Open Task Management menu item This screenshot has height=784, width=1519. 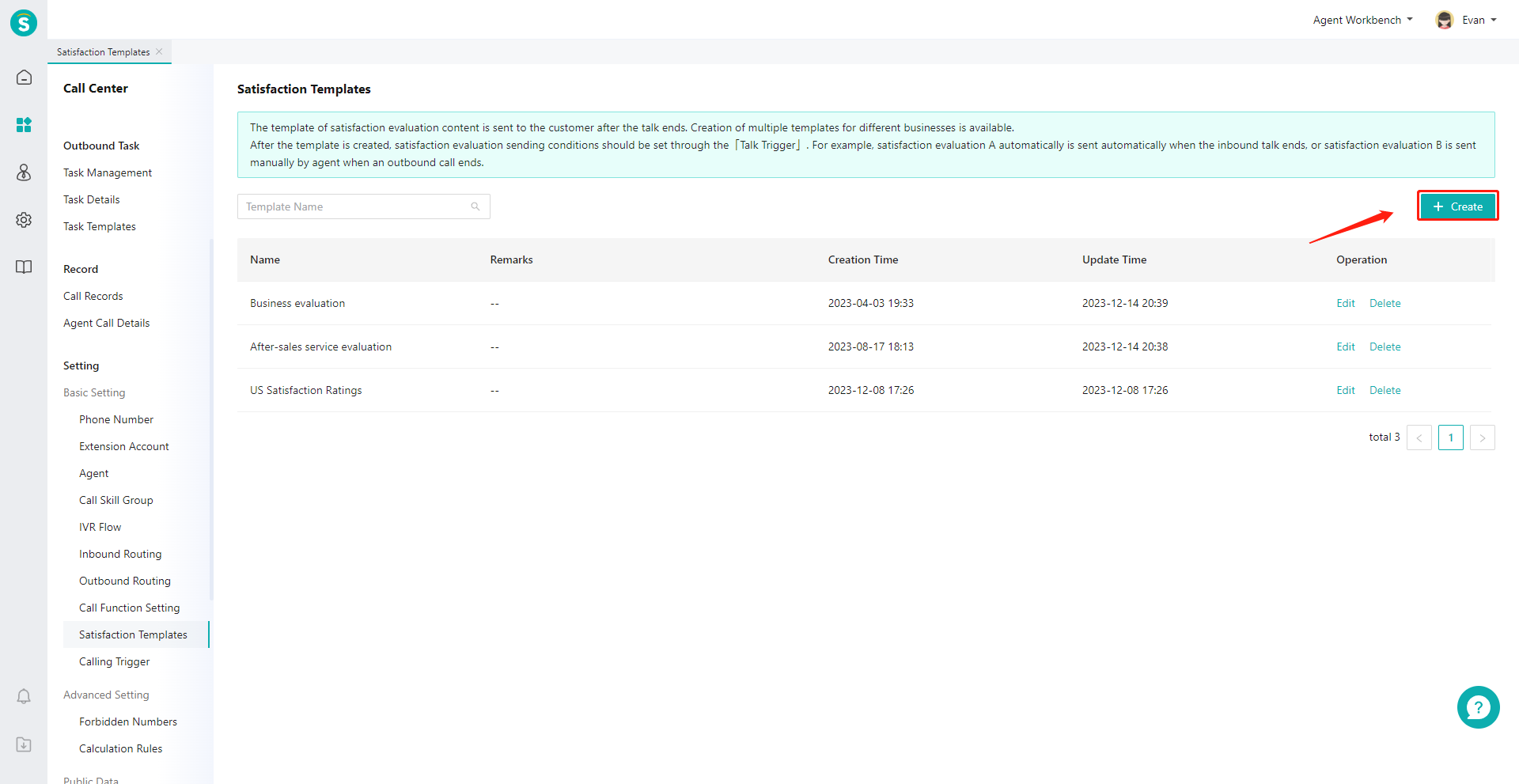click(108, 172)
